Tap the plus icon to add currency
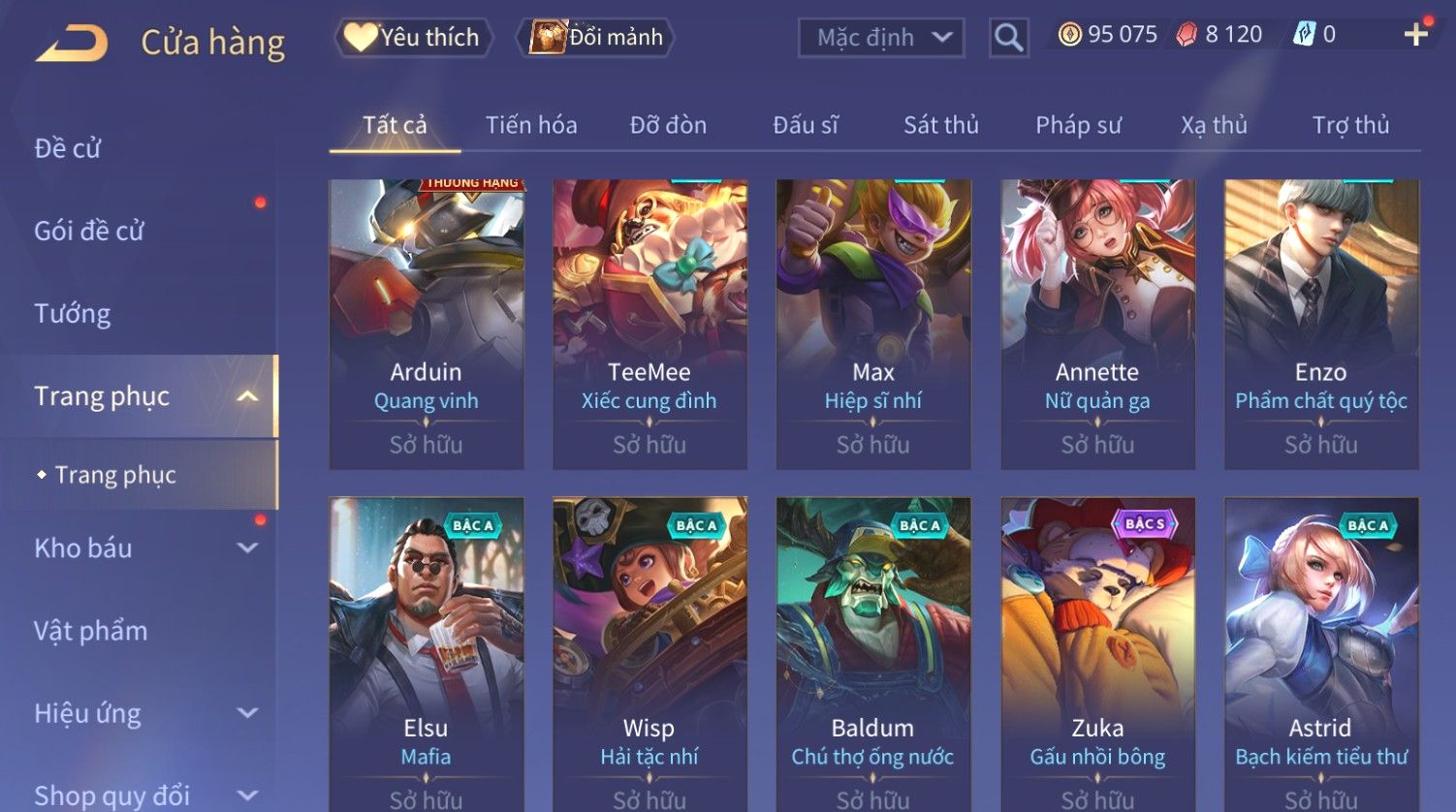Viewport: 1456px width, 812px height. (1416, 35)
